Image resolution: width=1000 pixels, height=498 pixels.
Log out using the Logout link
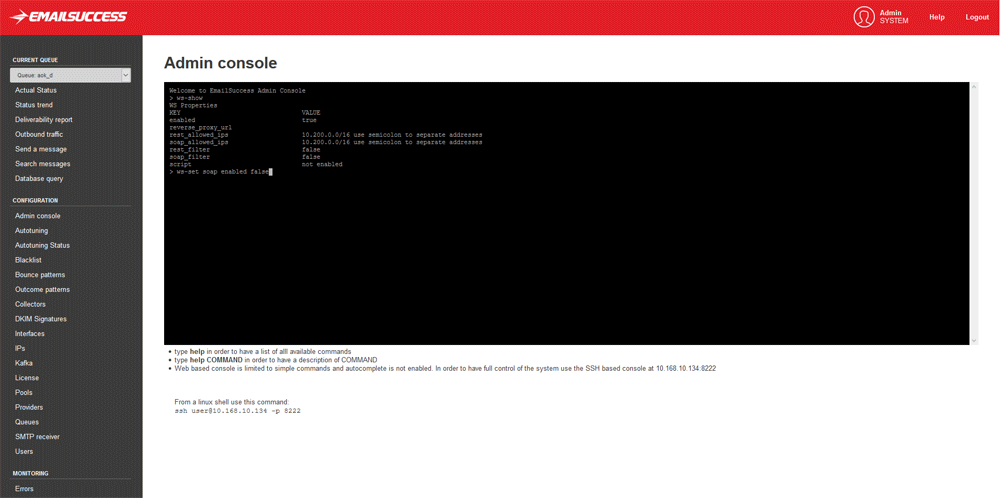pos(976,17)
